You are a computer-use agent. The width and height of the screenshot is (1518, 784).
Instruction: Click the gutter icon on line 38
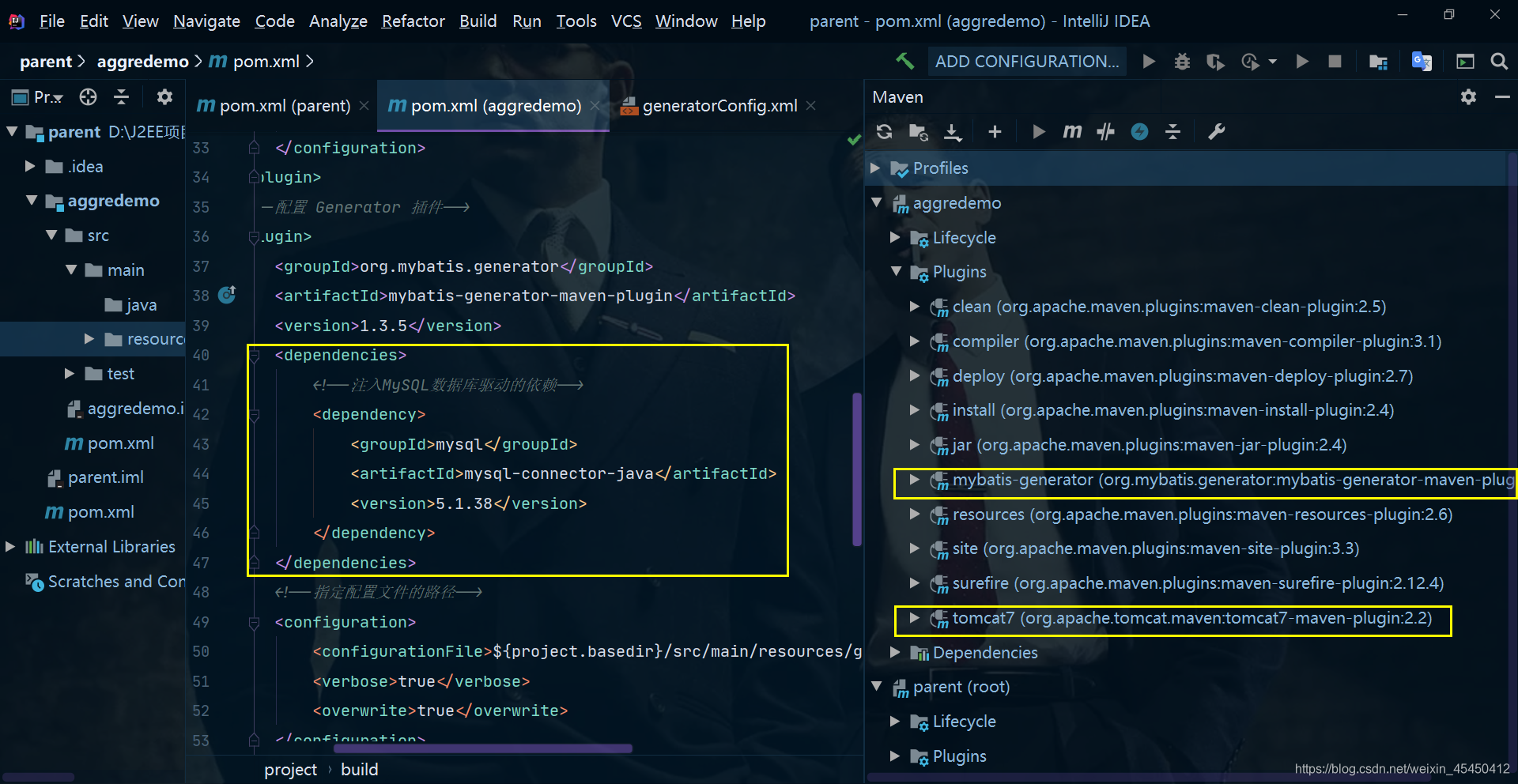227,295
